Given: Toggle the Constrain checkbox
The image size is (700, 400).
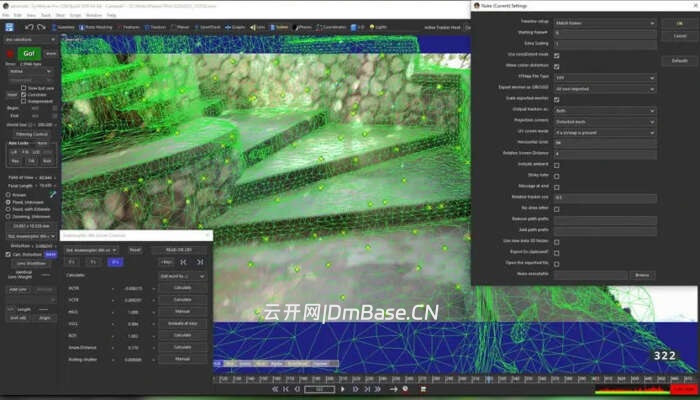Looking at the screenshot, I should (x=24, y=95).
